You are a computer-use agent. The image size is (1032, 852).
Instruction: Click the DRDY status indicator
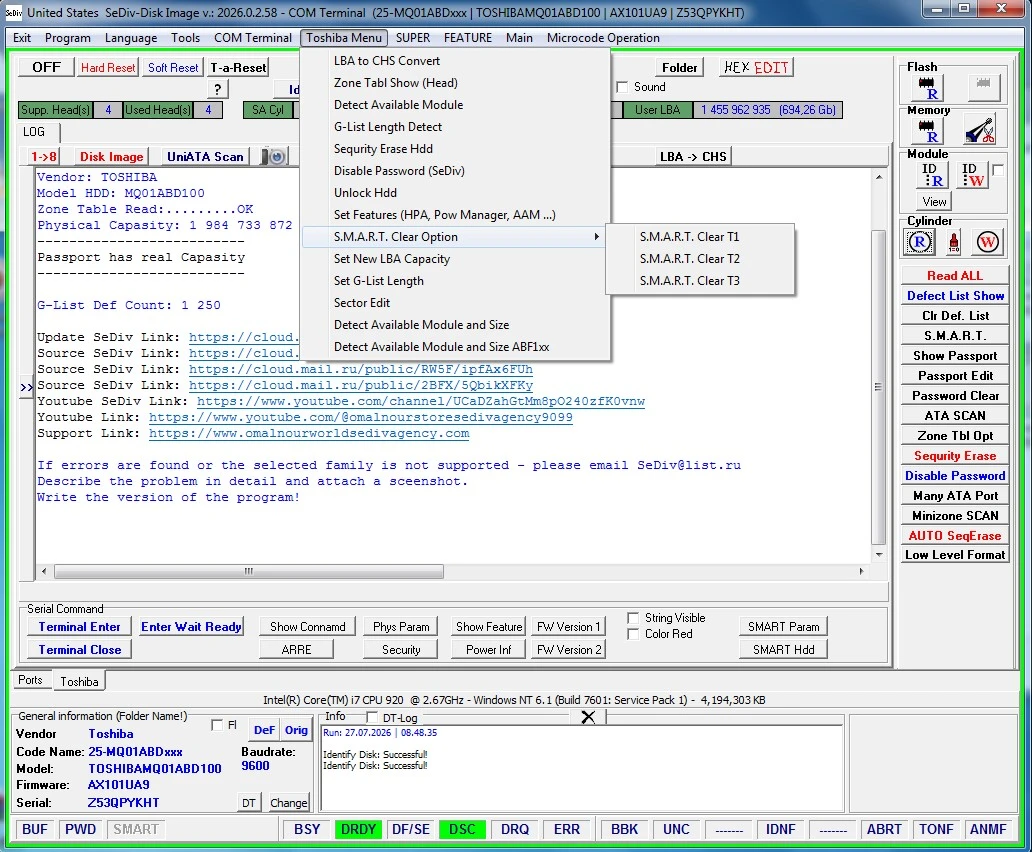pos(357,829)
